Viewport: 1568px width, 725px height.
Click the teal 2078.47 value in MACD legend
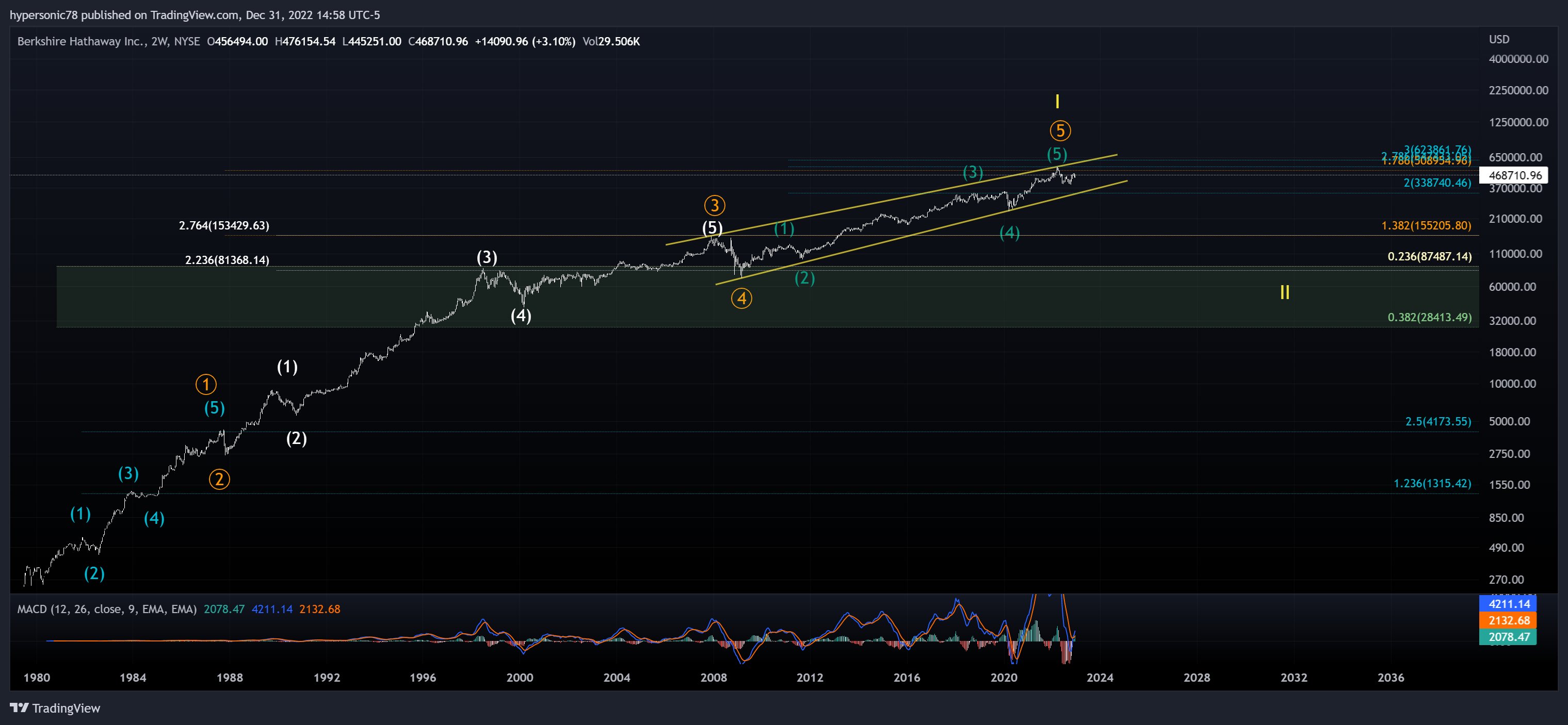point(224,609)
